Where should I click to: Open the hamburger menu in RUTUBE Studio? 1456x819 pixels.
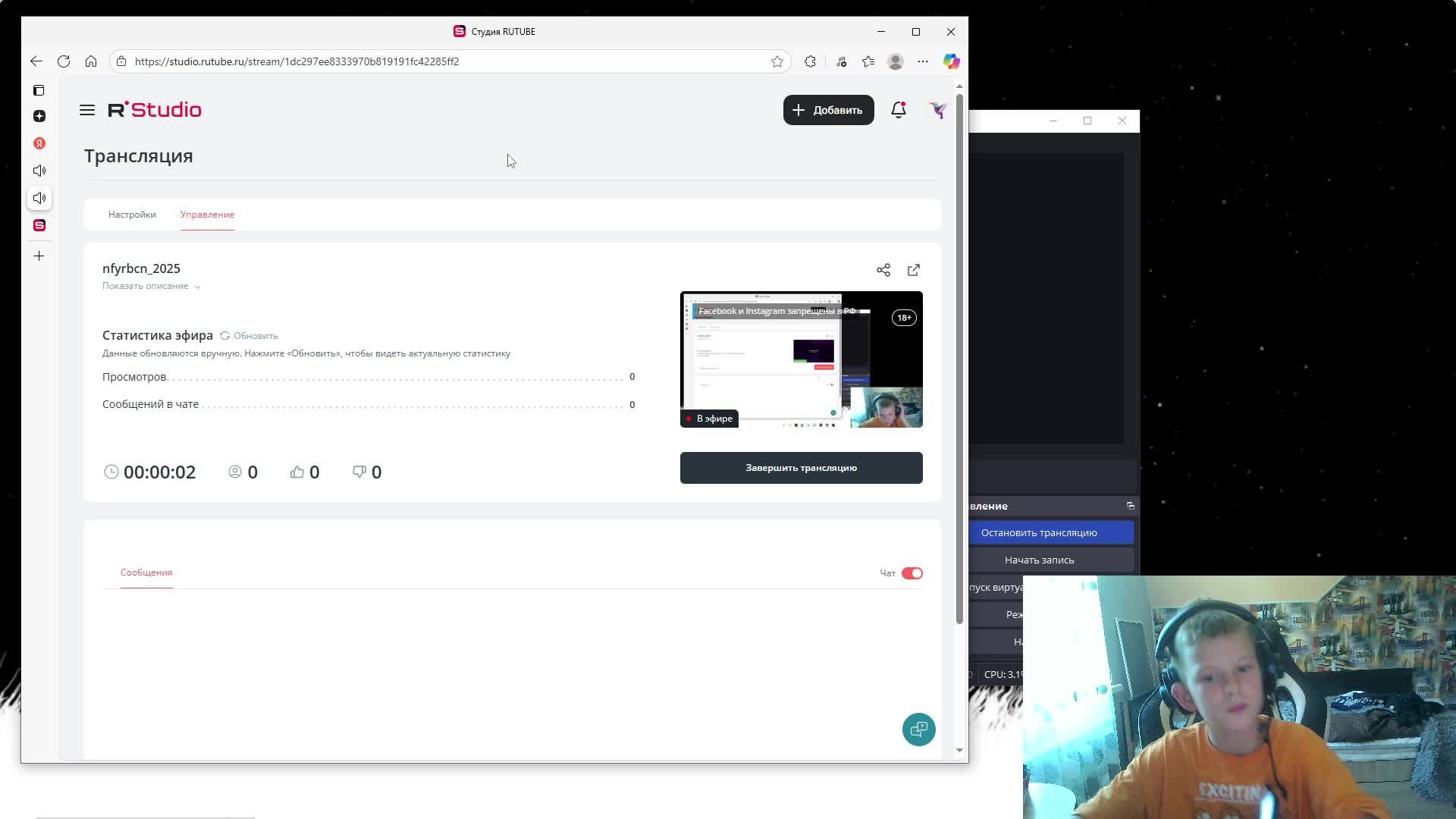point(87,110)
